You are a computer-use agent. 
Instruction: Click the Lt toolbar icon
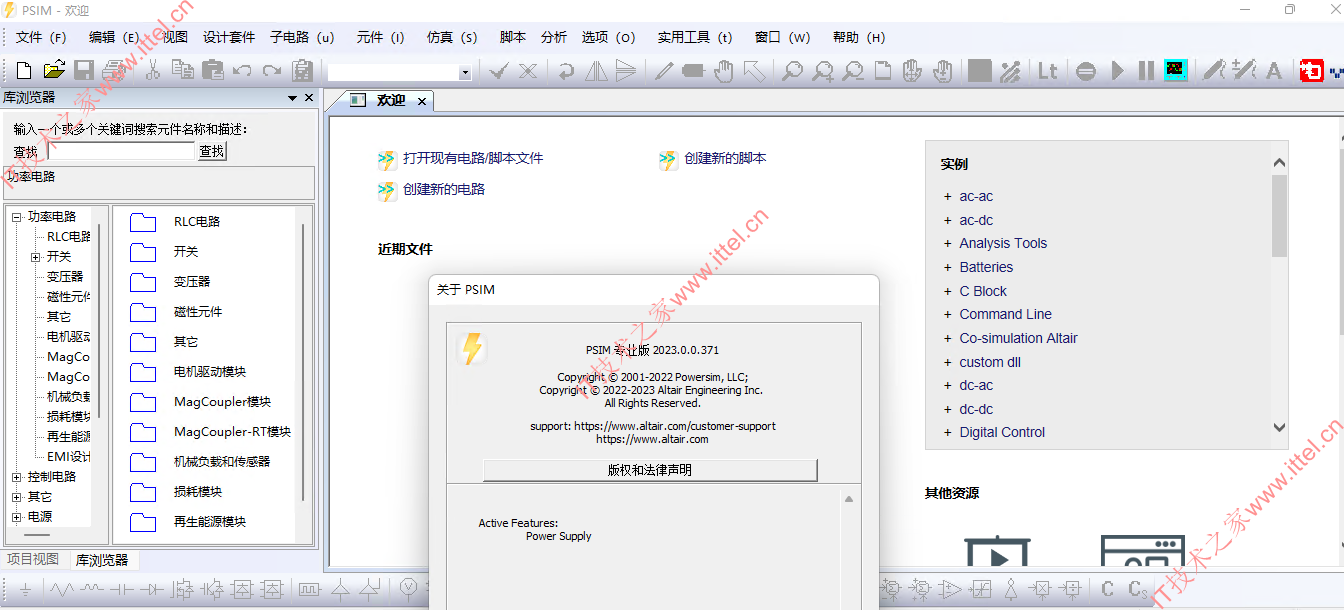1047,71
